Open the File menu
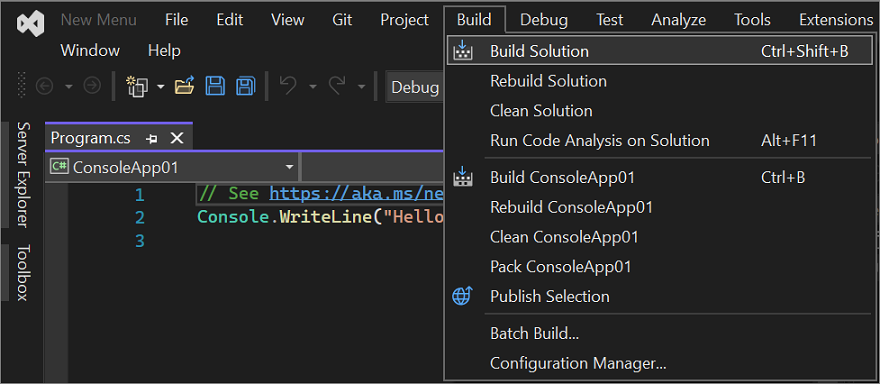The image size is (880, 384). tap(177, 20)
